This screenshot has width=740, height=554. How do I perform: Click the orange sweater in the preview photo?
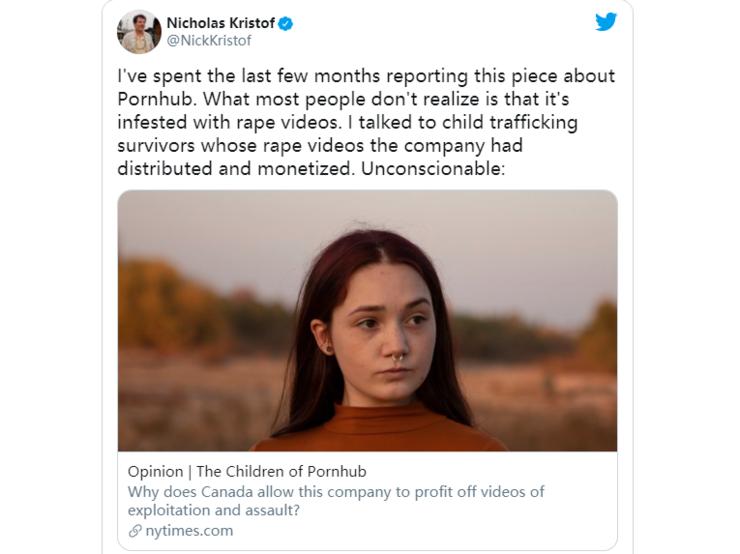(x=380, y=428)
